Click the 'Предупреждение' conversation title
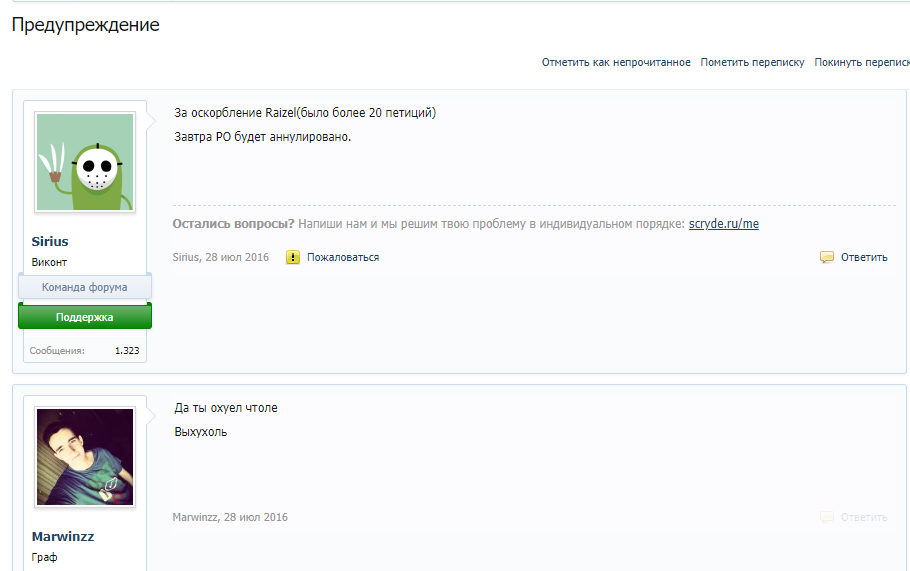Screen dimensions: 910x571 [85, 25]
